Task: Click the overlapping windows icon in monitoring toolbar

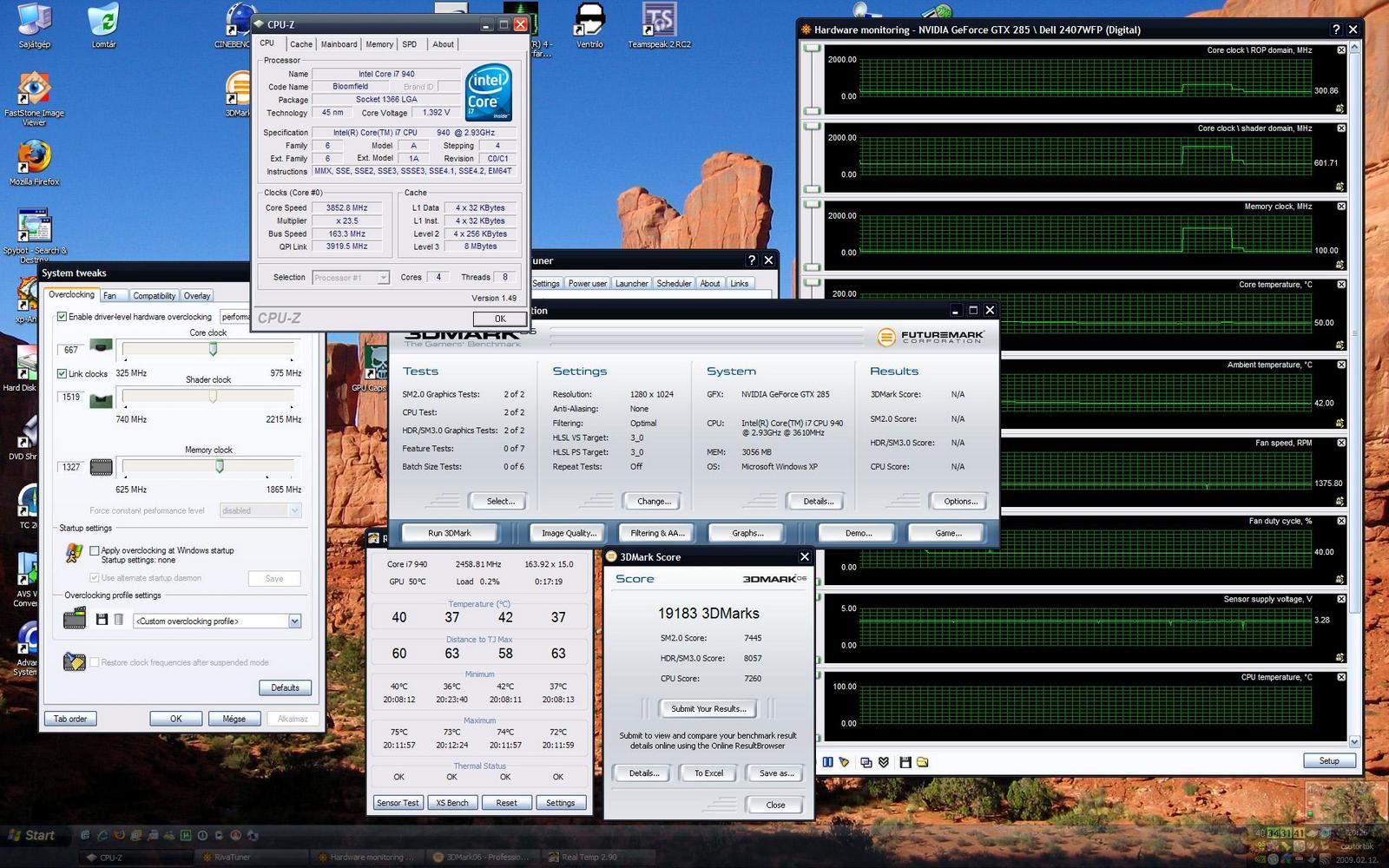Action: tap(866, 762)
